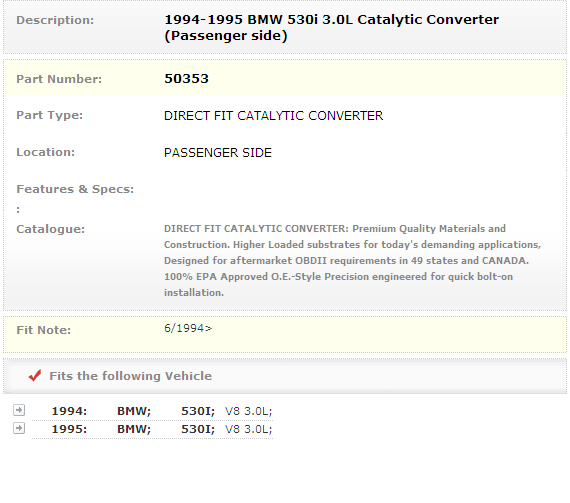The height and width of the screenshot is (503, 570).
Task: Click the arrow icon beside 1994 BMW row
Action: pyautogui.click(x=19, y=410)
